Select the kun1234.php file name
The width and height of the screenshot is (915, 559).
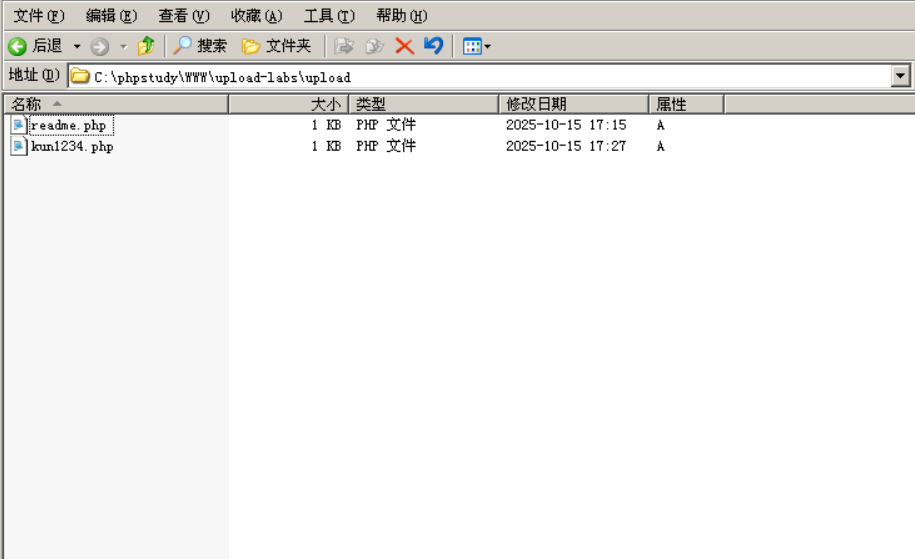(x=72, y=146)
